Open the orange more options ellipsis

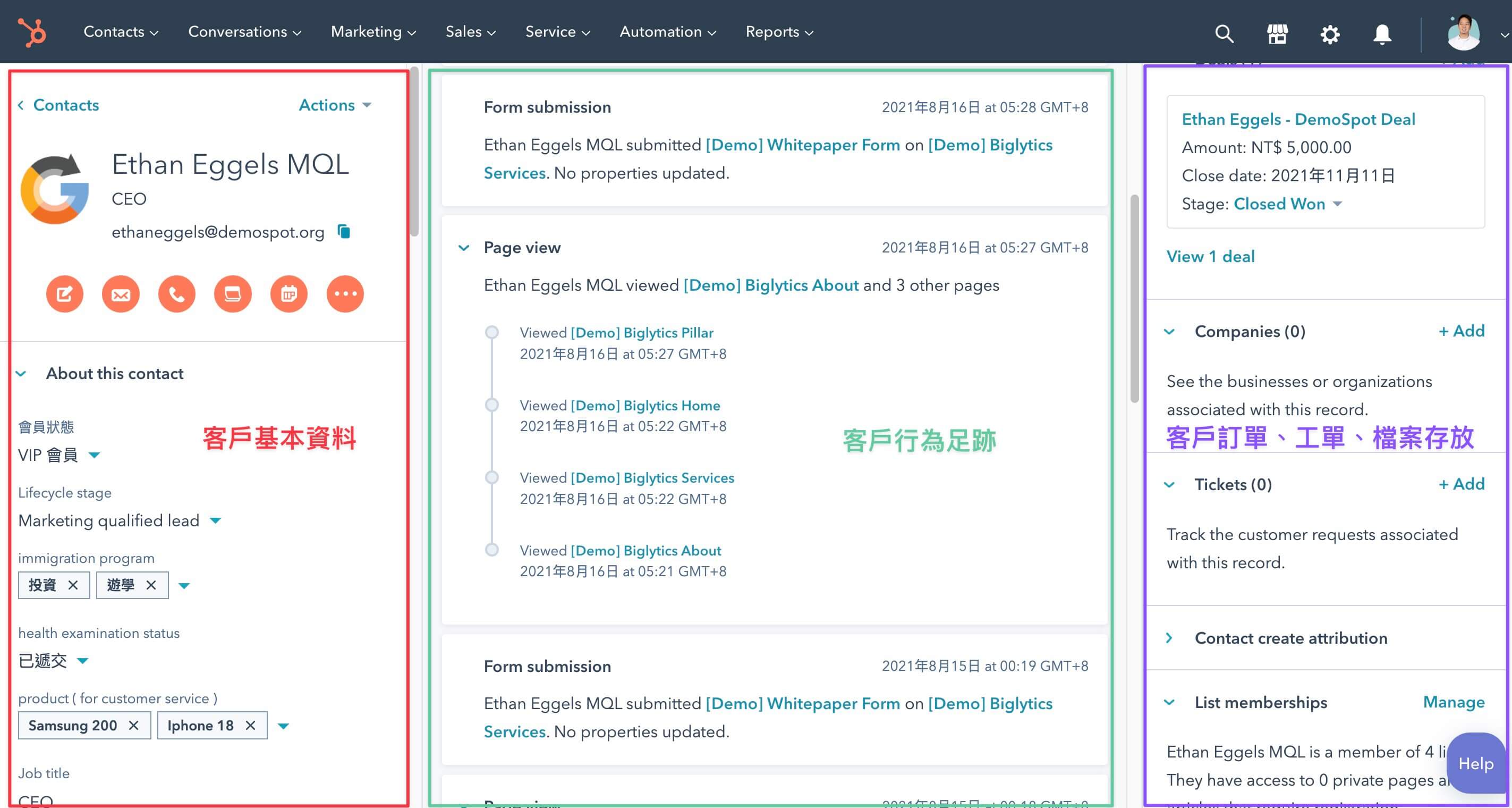[345, 293]
